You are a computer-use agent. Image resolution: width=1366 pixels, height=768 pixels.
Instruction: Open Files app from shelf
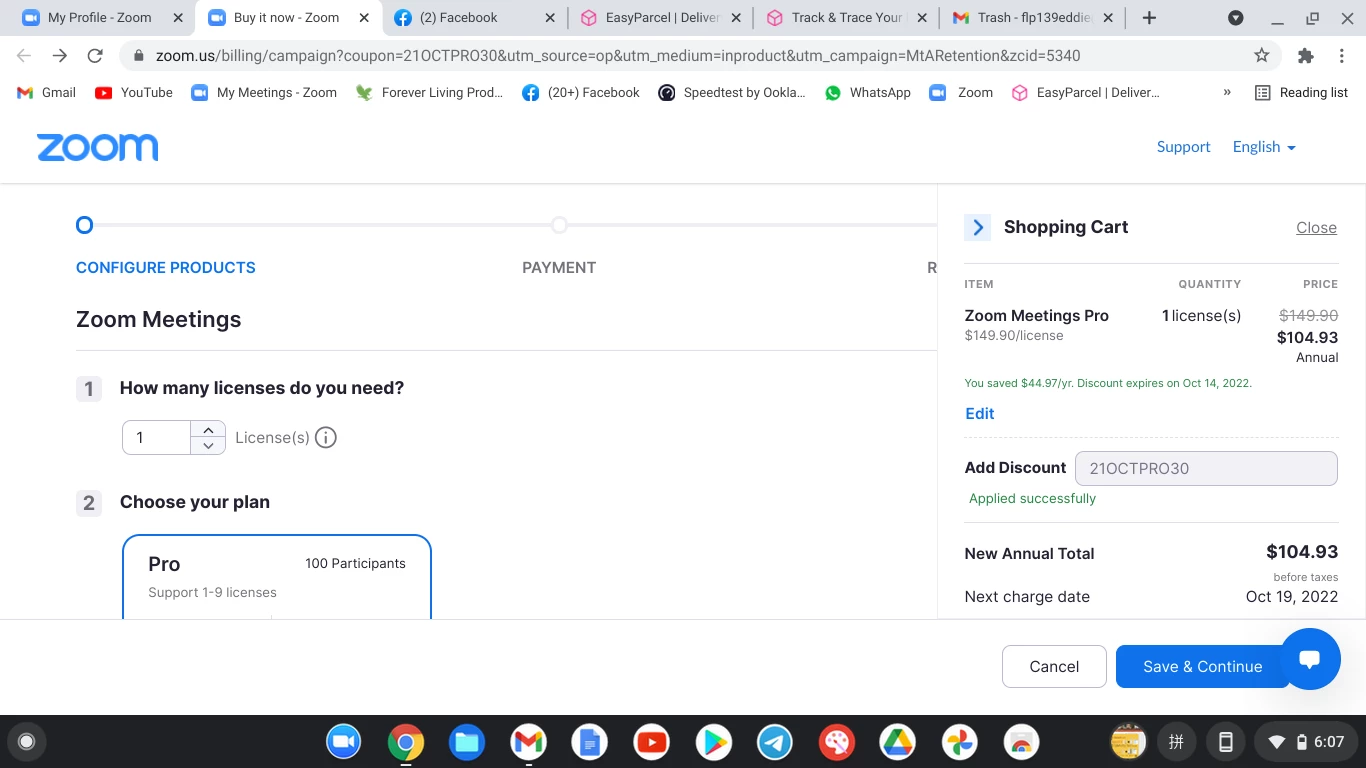[467, 742]
